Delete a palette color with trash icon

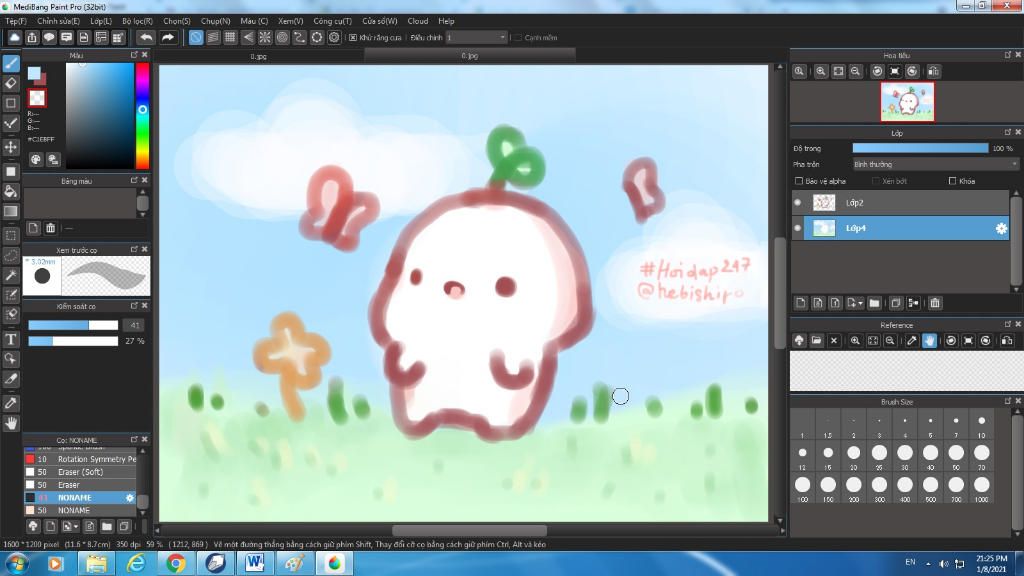[50, 228]
